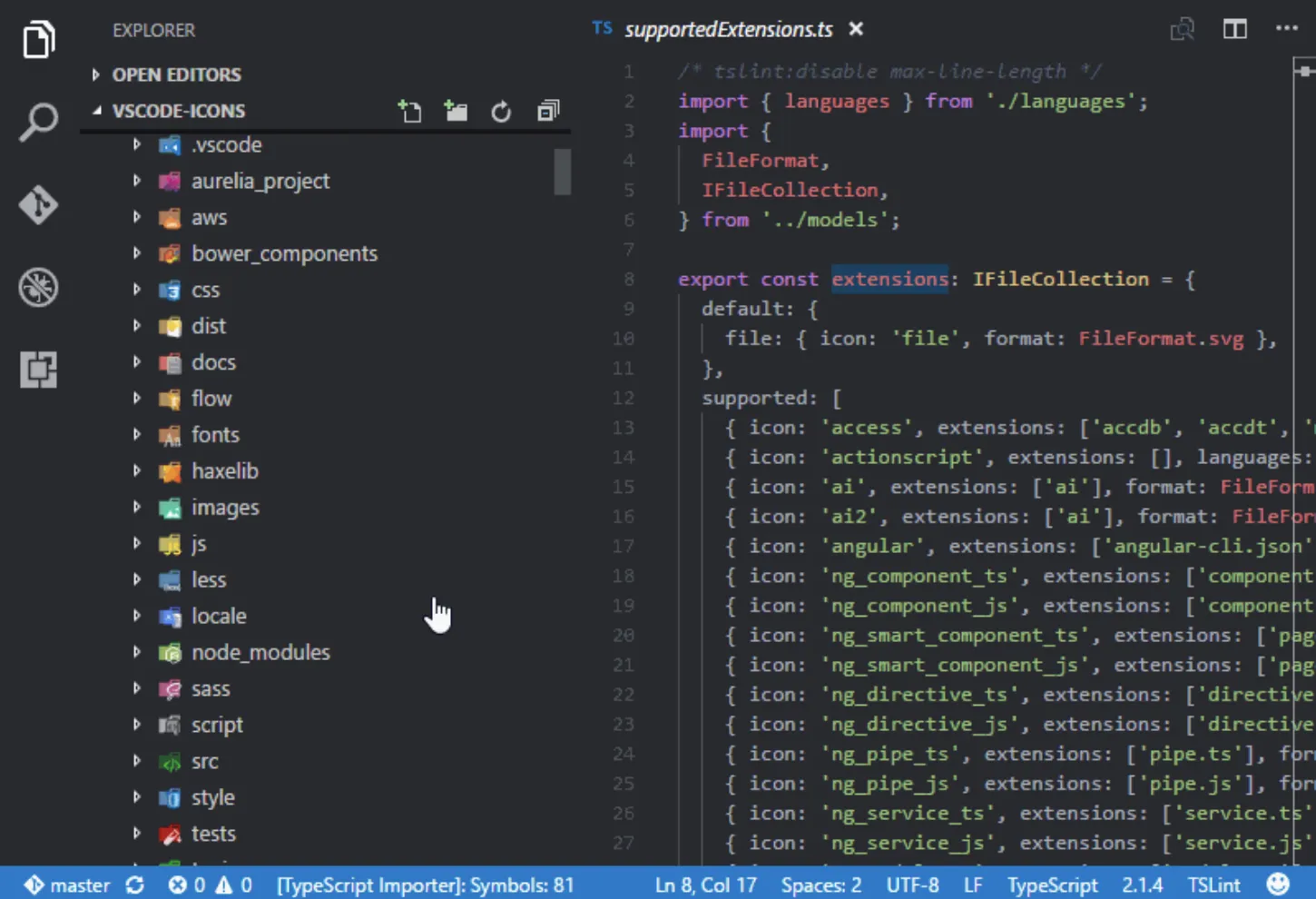
Task: Select the script folder row
Action: coord(327,725)
